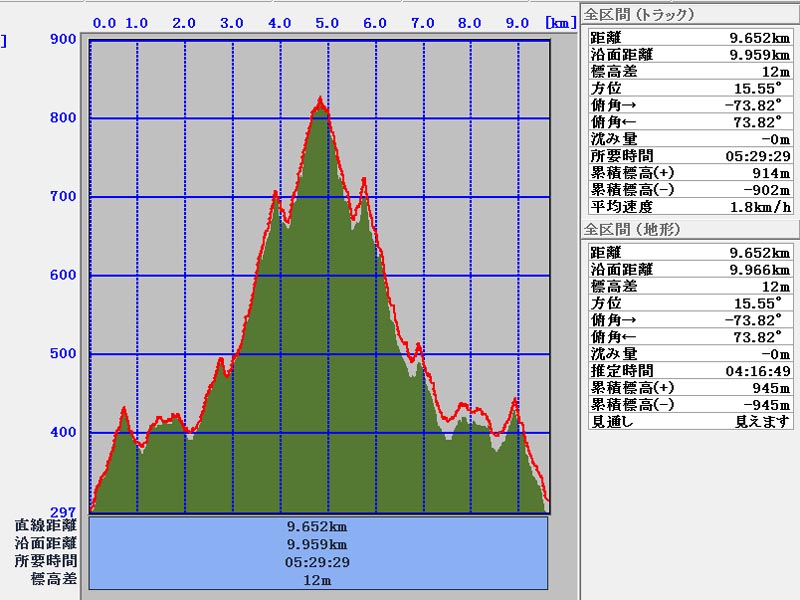The width and height of the screenshot is (800, 600).
Task: Click the 全区間（地形） section header
Action: tap(632, 230)
